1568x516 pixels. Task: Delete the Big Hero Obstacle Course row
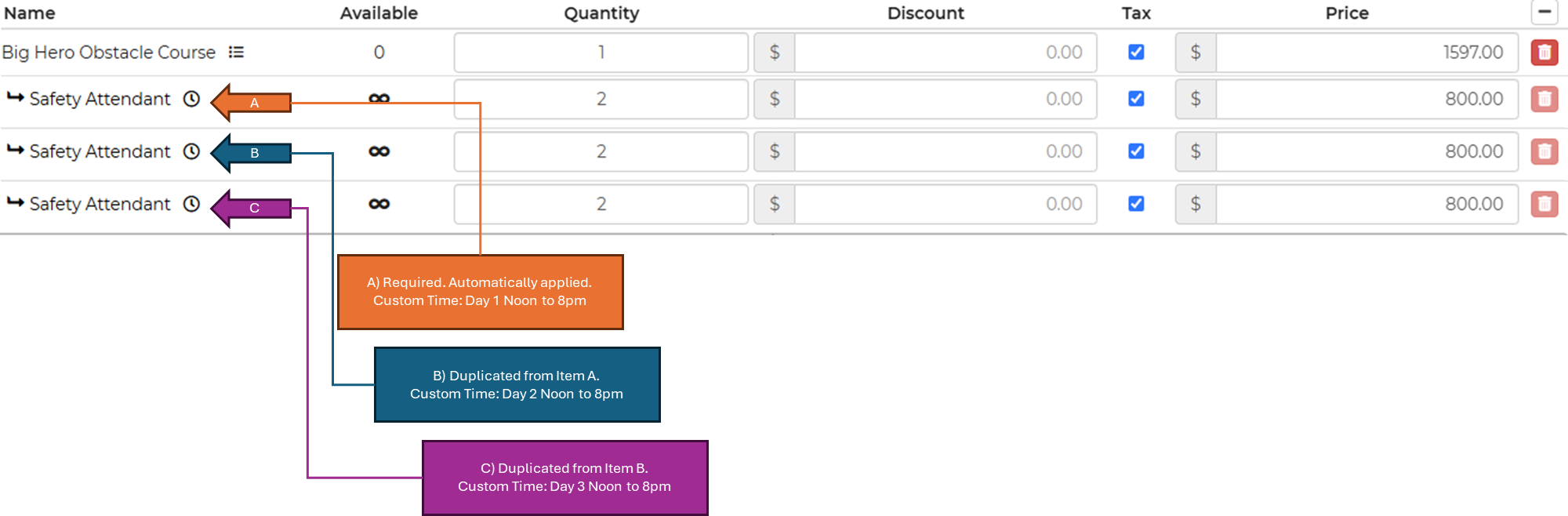1544,53
